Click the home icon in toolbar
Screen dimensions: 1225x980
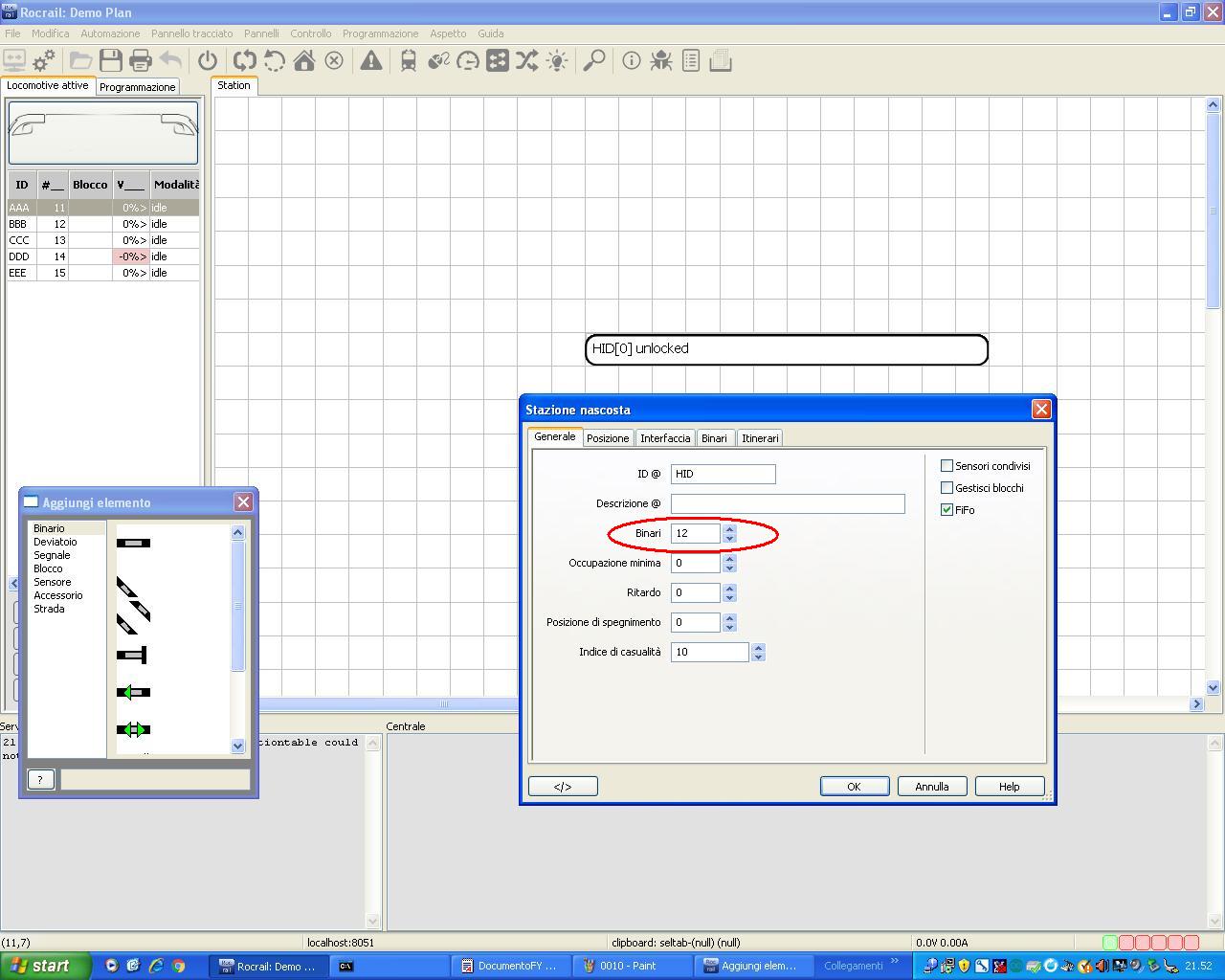coord(304,61)
